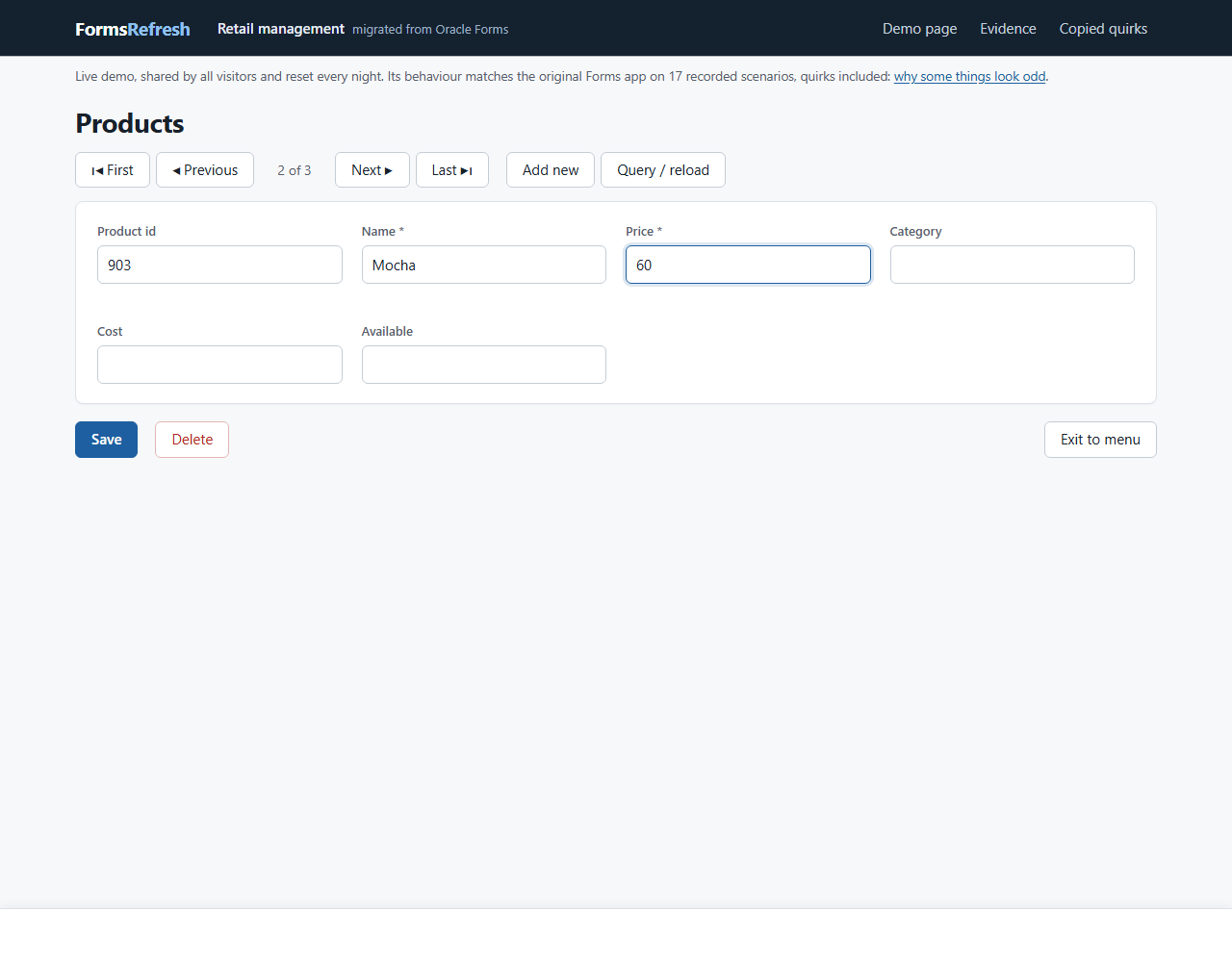Focus the empty Available field
Screen dimensions: 1232x962
click(484, 365)
